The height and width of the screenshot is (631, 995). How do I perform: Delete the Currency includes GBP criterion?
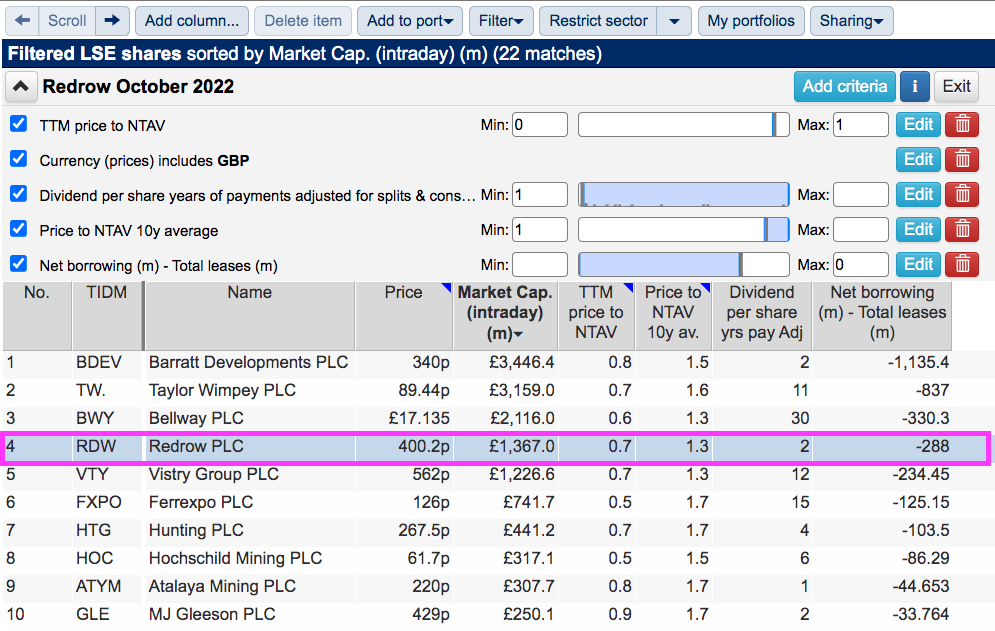(962, 159)
